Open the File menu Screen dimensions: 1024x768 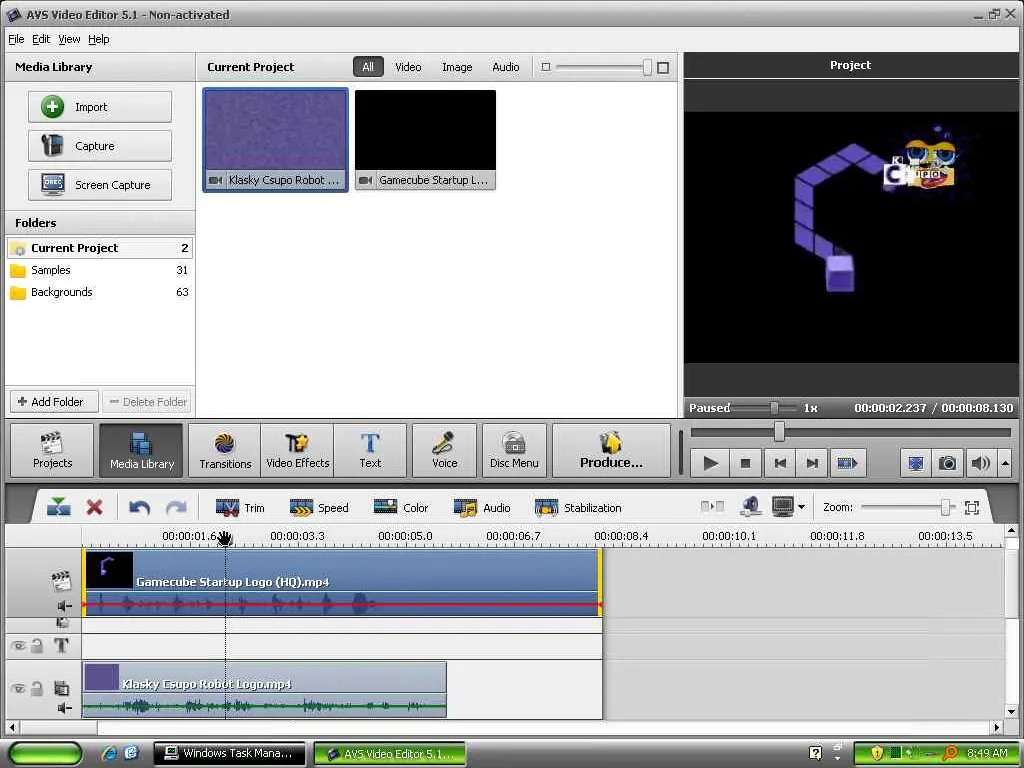click(16, 39)
